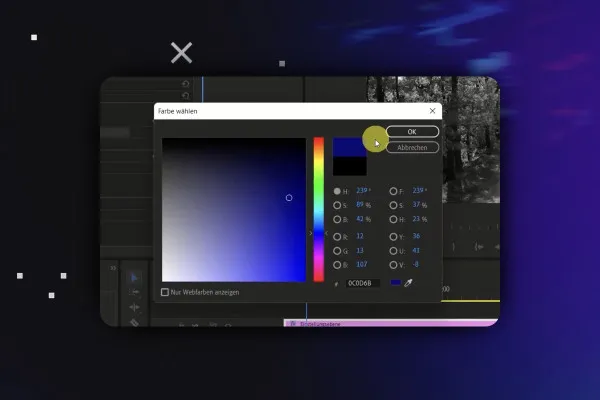Image resolution: width=600 pixels, height=400 pixels.
Task: Click the V value -8
Action: tap(416, 264)
